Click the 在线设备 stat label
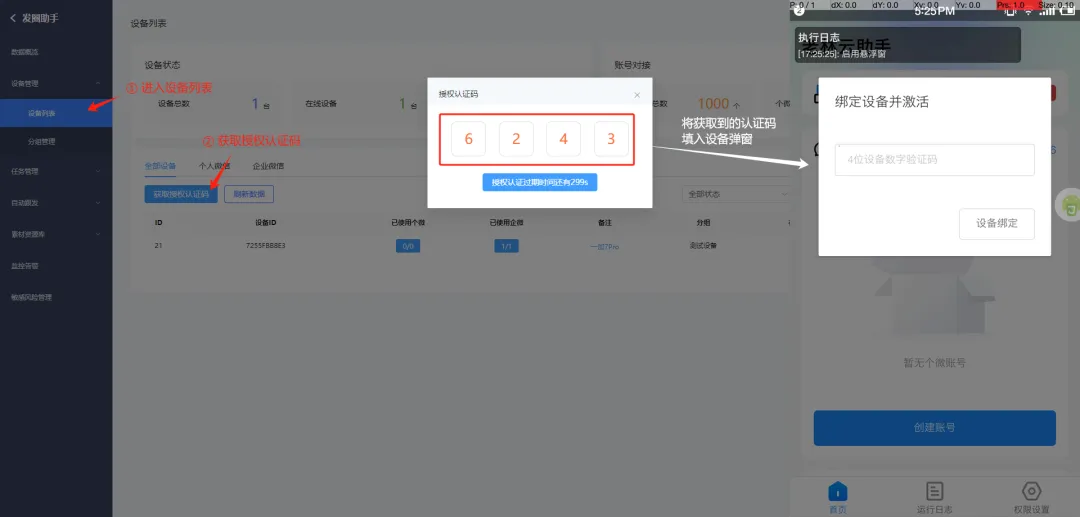 (x=321, y=104)
